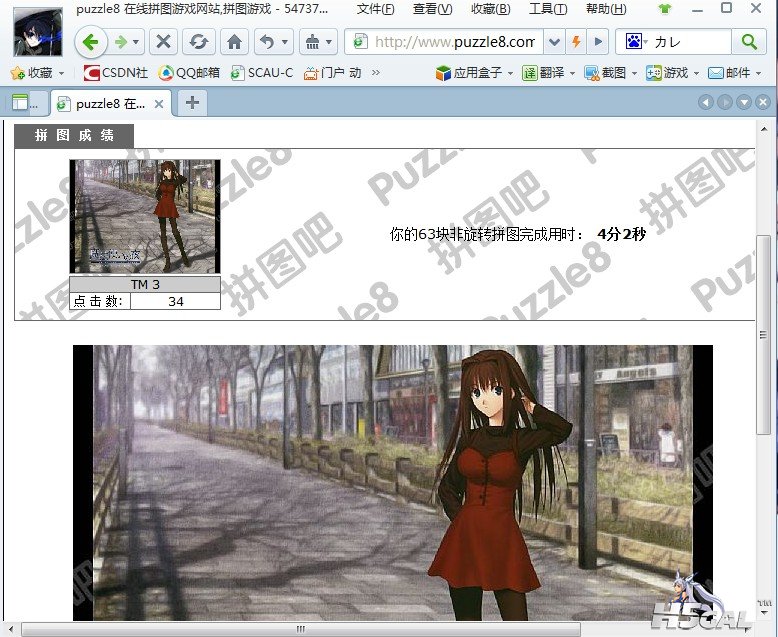Open the CSDN社 bookmark
This screenshot has height=637, width=778.
(116, 73)
